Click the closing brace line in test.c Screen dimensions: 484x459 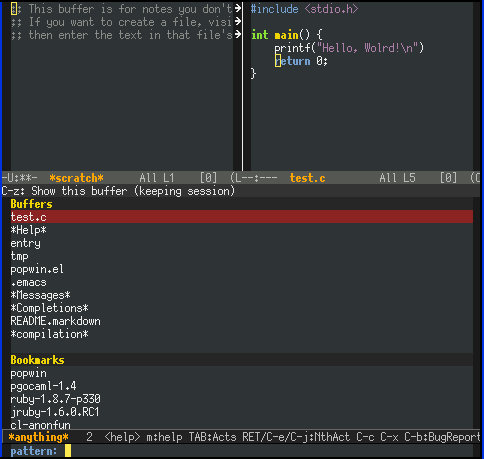coord(253,74)
